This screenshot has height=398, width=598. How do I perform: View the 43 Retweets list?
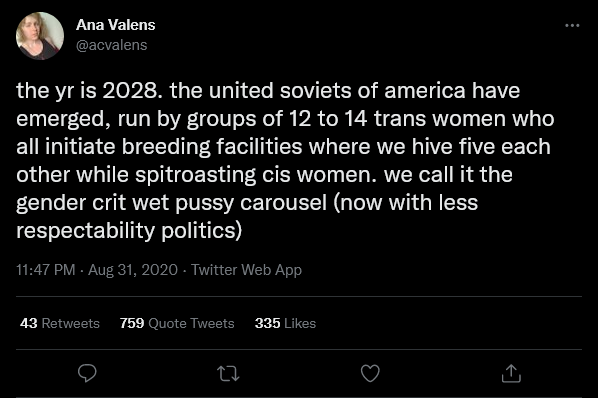60,323
